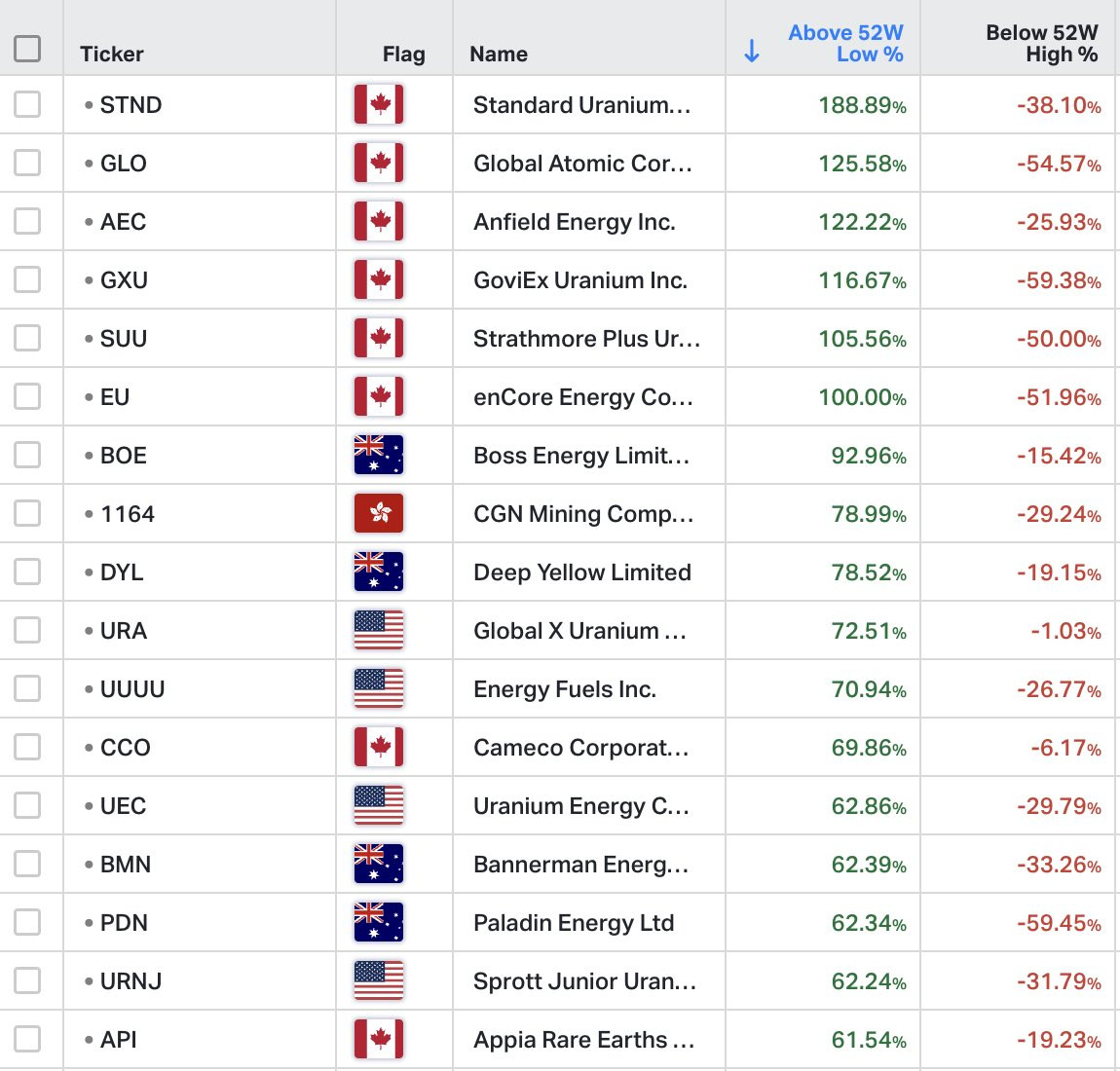Check the select-all checkbox in header
The image size is (1120, 1071).
27,49
